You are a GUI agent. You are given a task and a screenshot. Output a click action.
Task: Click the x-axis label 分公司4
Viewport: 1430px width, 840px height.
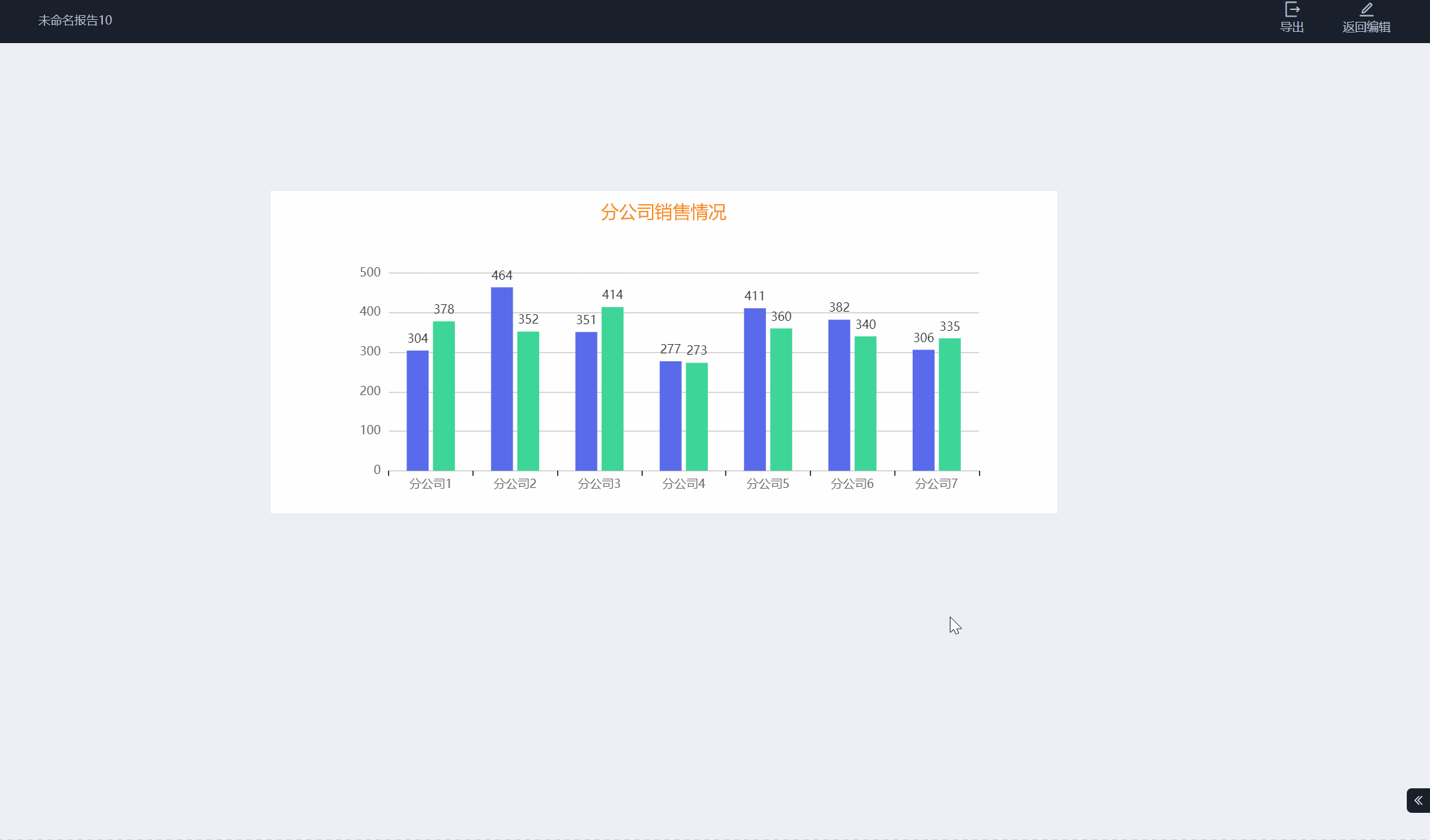684,484
